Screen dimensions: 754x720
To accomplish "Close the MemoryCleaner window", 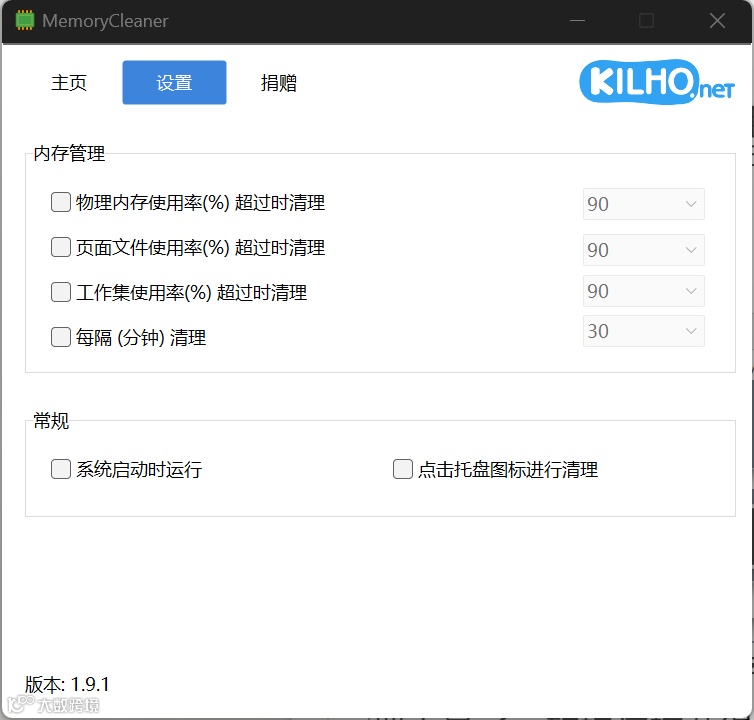I will (x=717, y=21).
